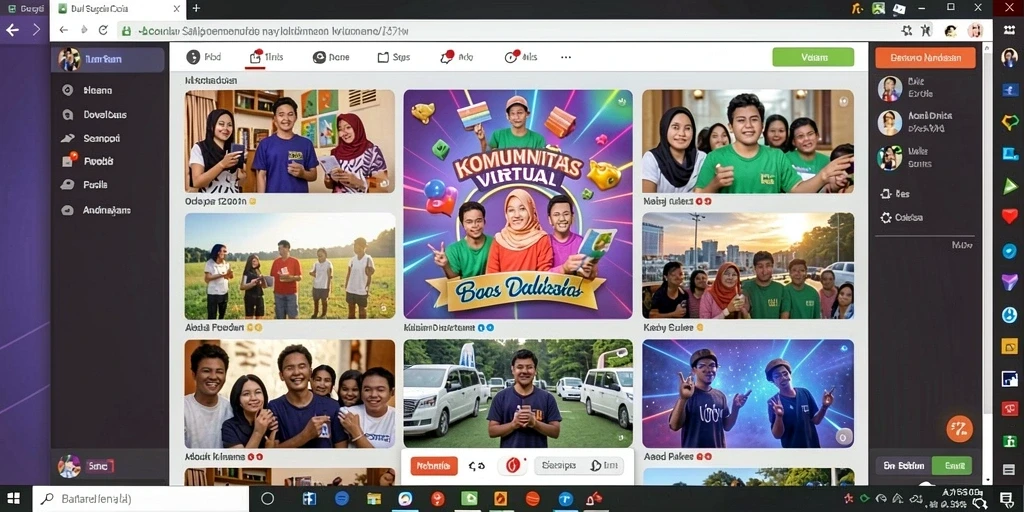Click the taskbar search box

coord(140,499)
